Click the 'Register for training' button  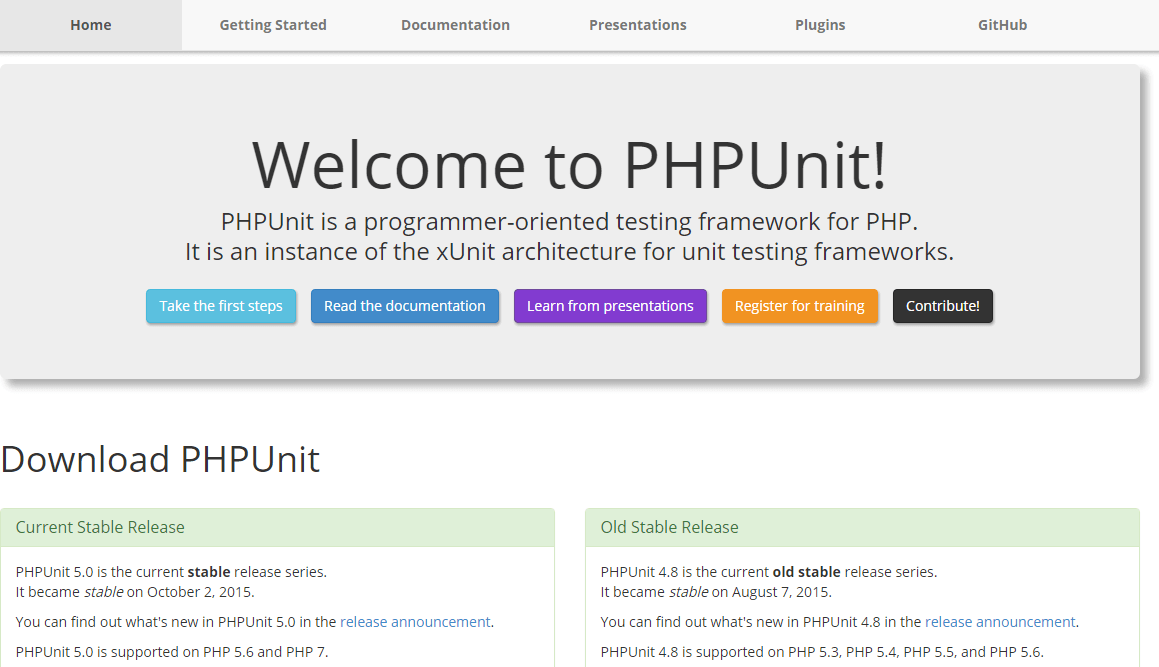coord(800,306)
